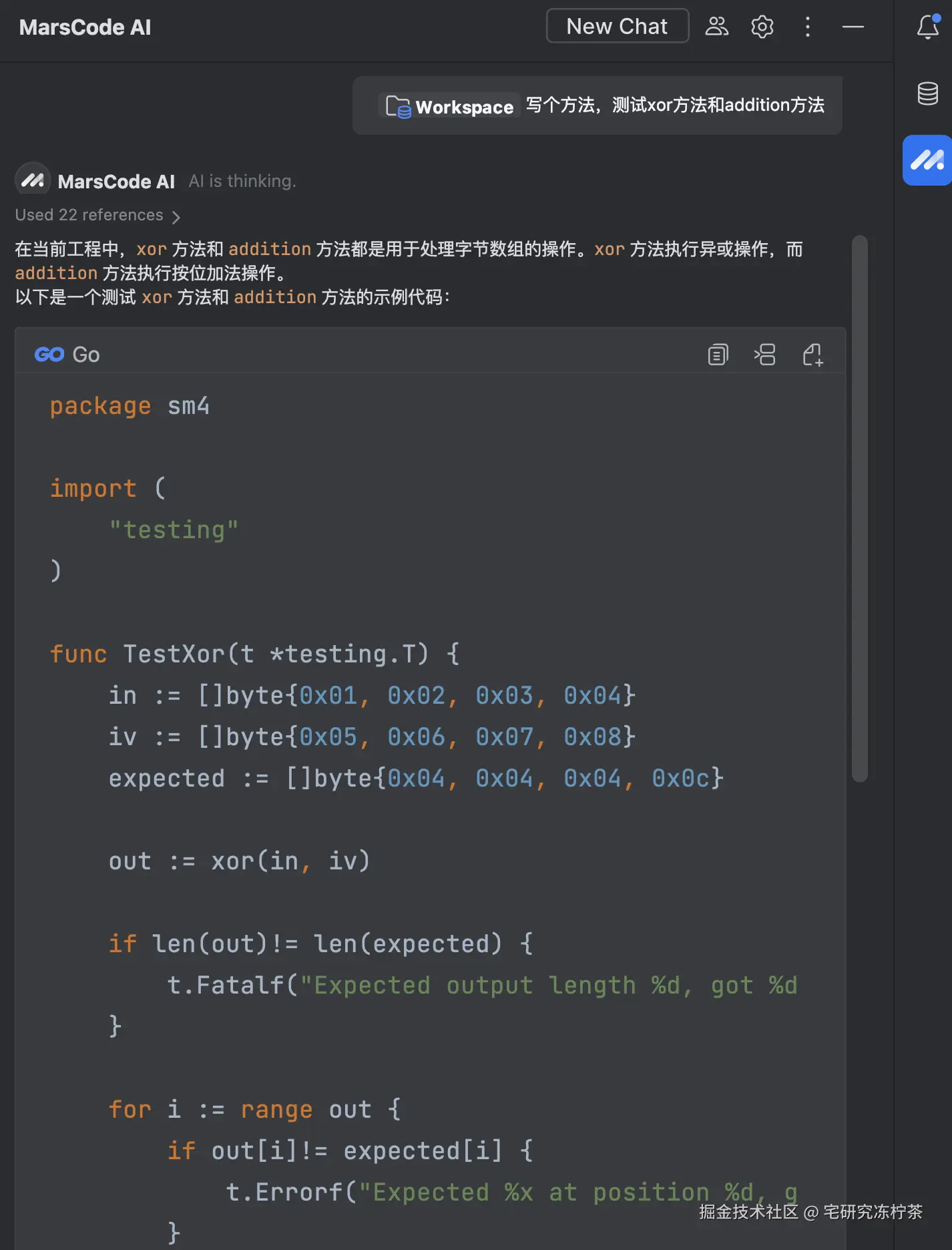The width and height of the screenshot is (952, 1250).
Task: Click the 'out := xor(in, iv)' line
Action: (x=239, y=861)
